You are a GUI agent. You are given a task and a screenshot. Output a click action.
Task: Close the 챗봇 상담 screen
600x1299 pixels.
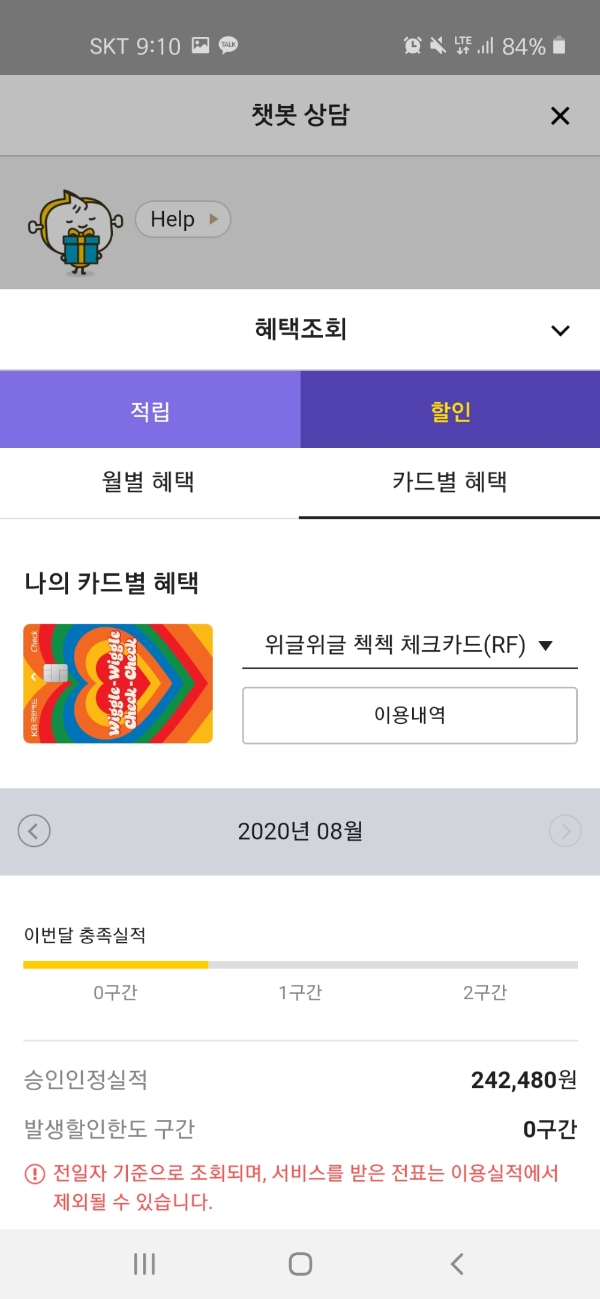click(559, 116)
